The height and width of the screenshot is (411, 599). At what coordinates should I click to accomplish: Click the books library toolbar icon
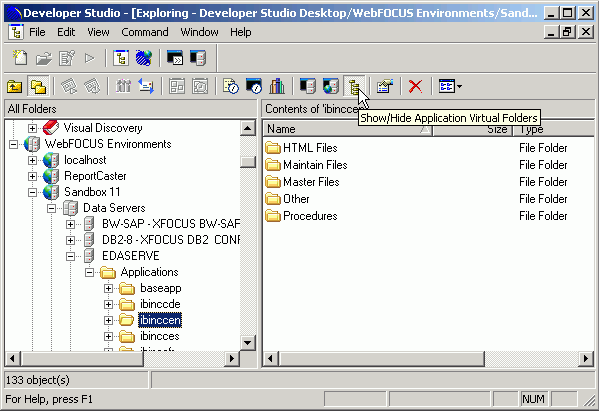tap(277, 86)
